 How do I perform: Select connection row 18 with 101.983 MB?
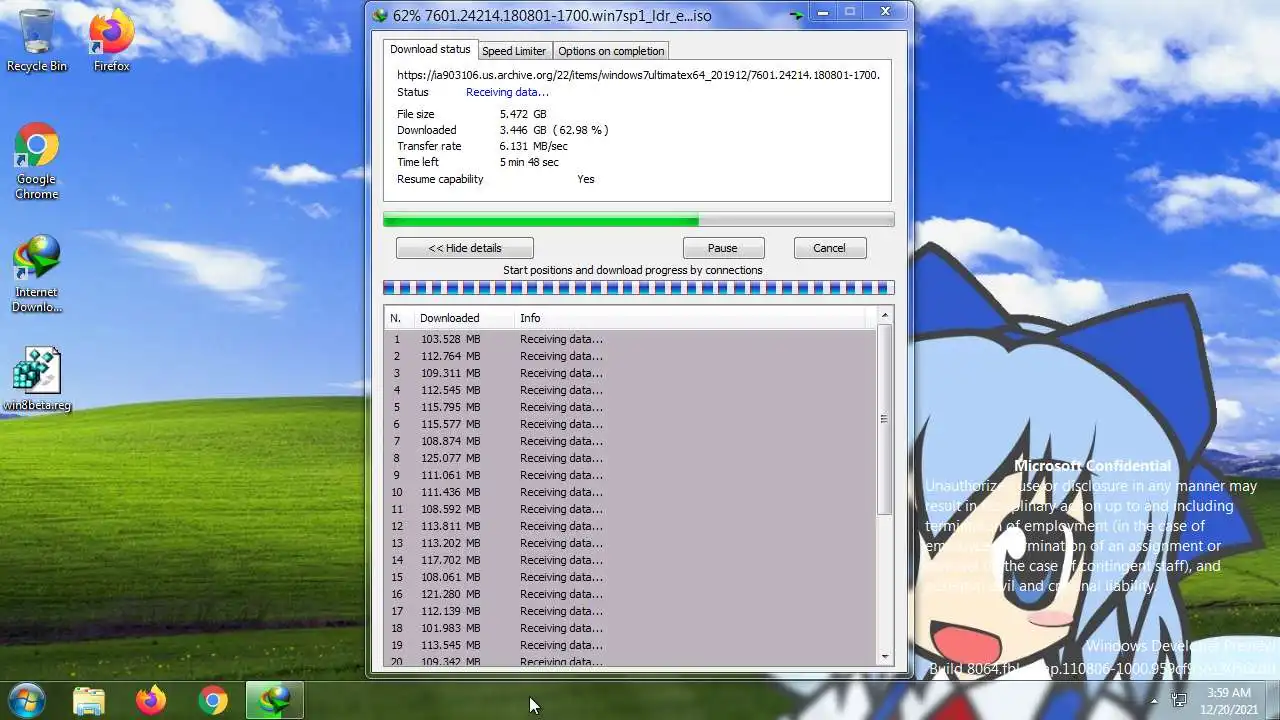click(630, 628)
